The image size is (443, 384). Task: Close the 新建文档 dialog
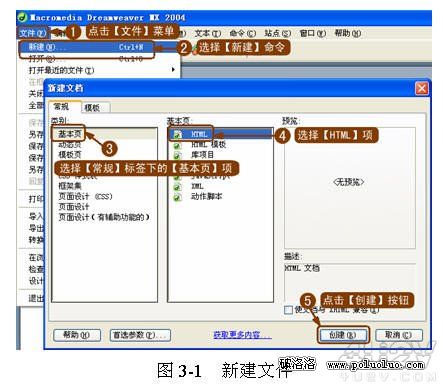(422, 88)
